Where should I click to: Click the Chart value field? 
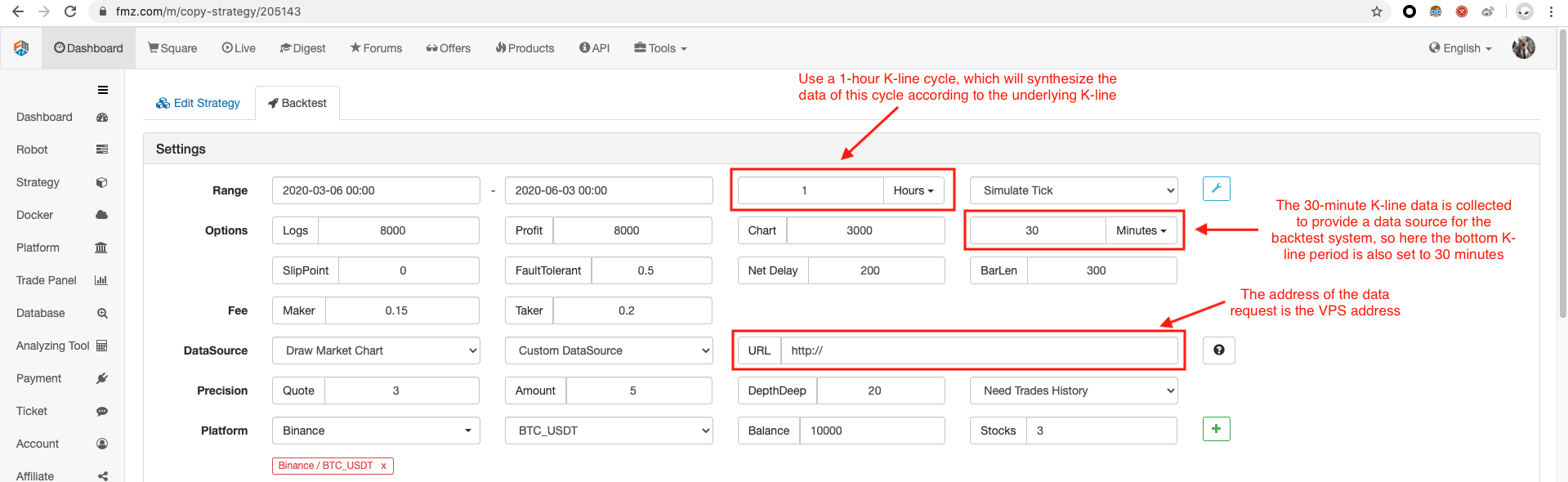point(865,230)
